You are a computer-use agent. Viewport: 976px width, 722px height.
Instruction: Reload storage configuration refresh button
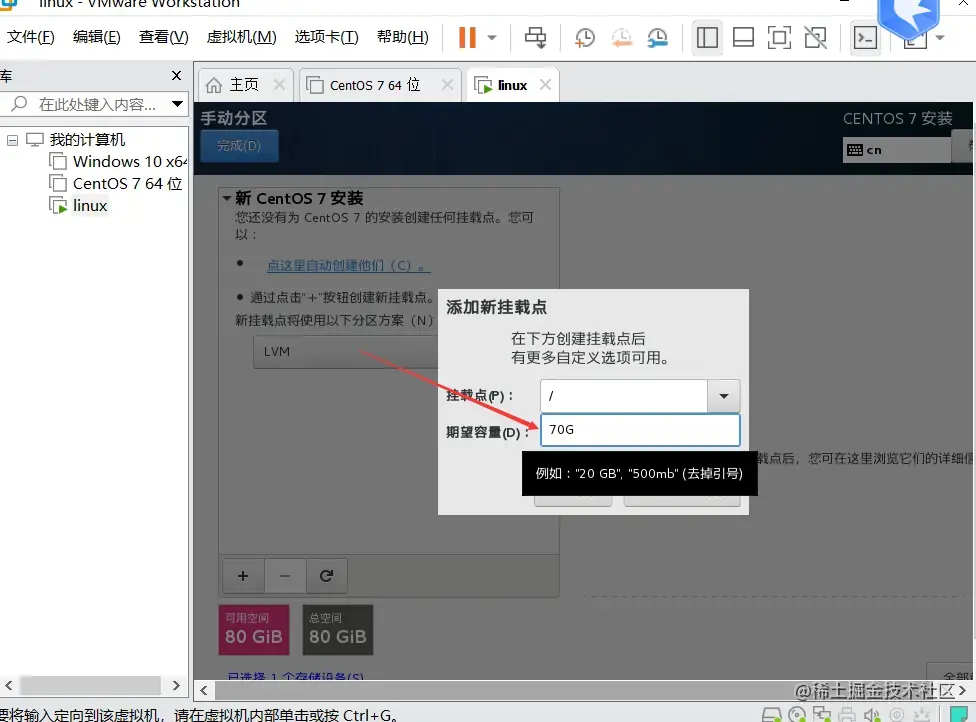click(326, 576)
